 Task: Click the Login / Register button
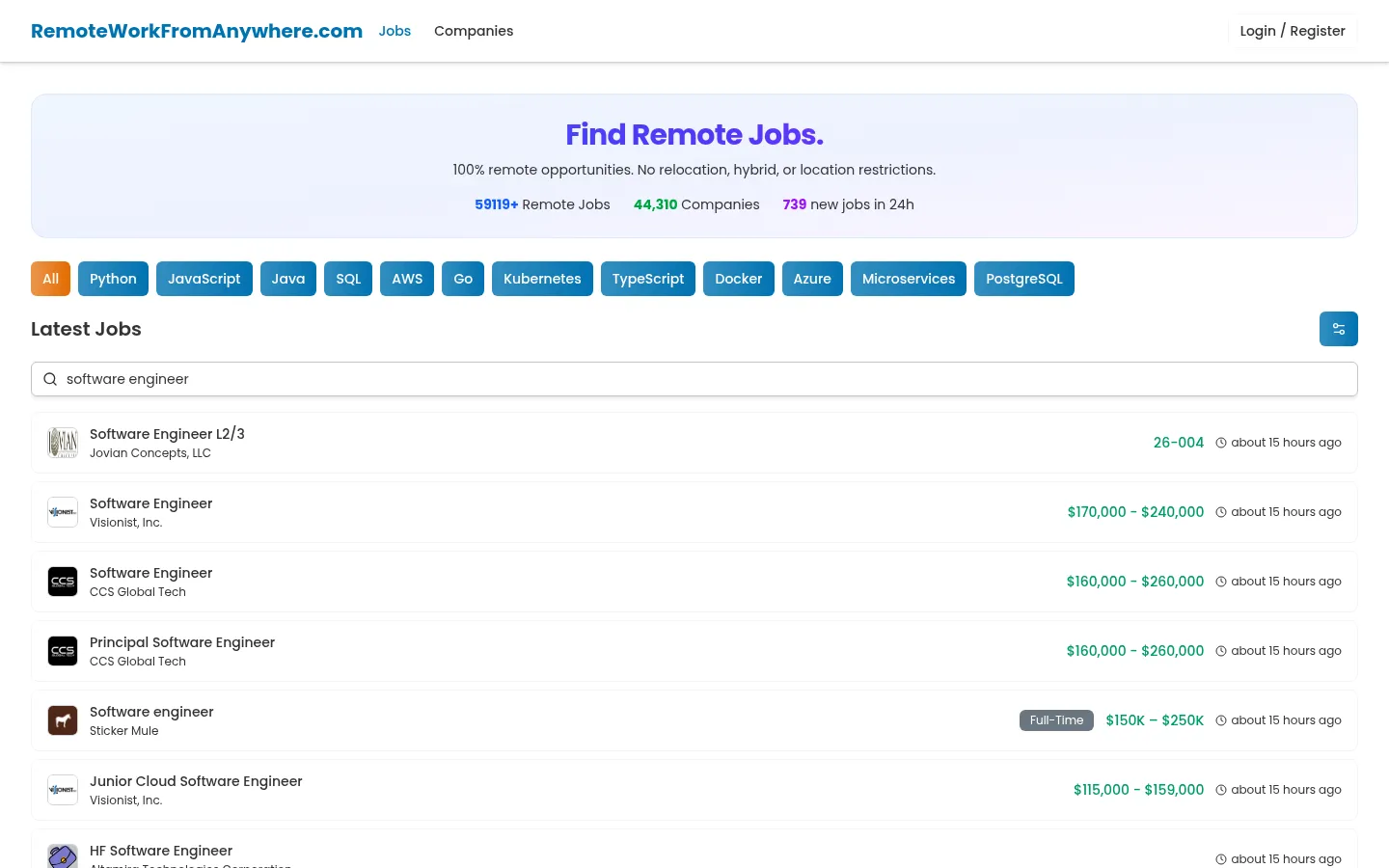coord(1293,31)
